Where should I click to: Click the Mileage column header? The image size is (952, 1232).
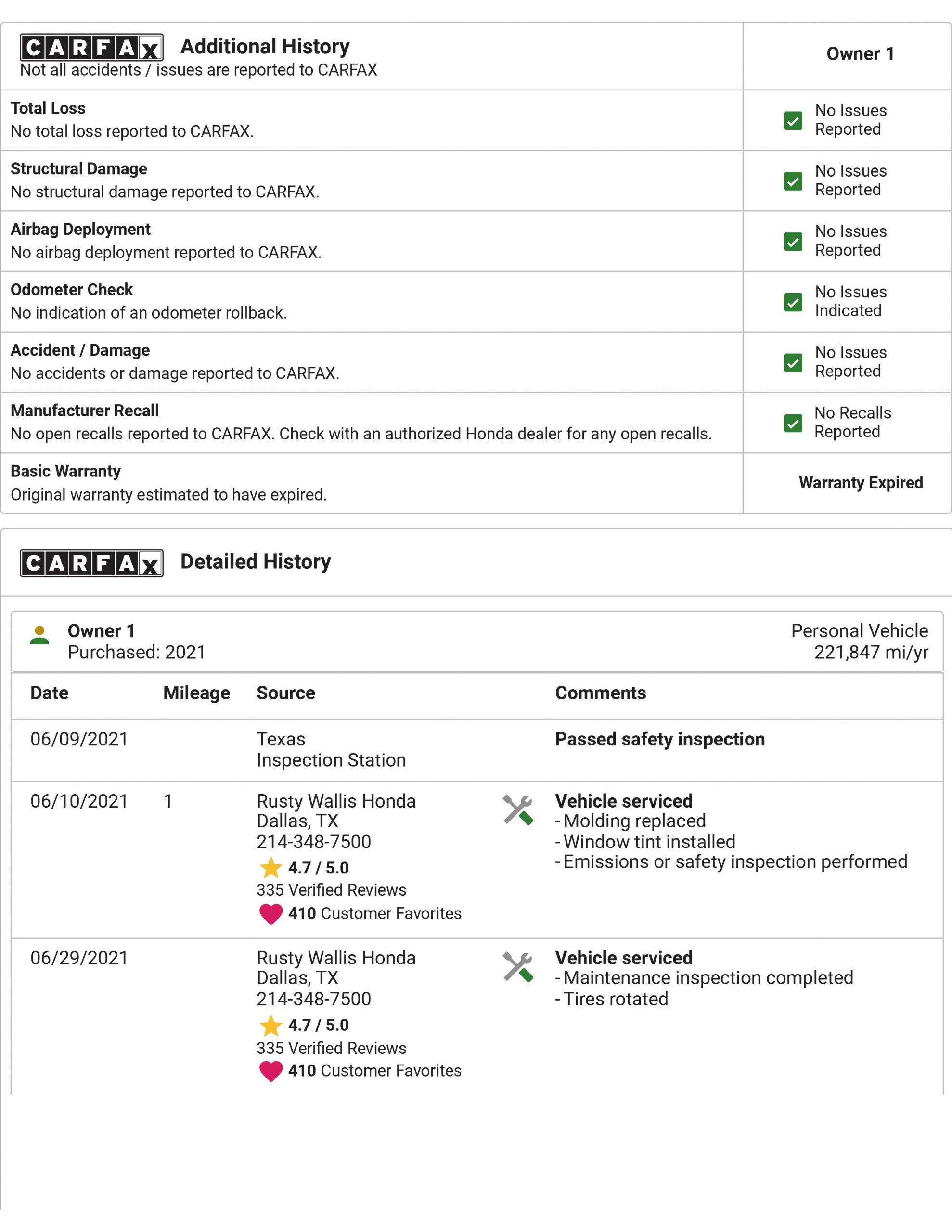[196, 693]
